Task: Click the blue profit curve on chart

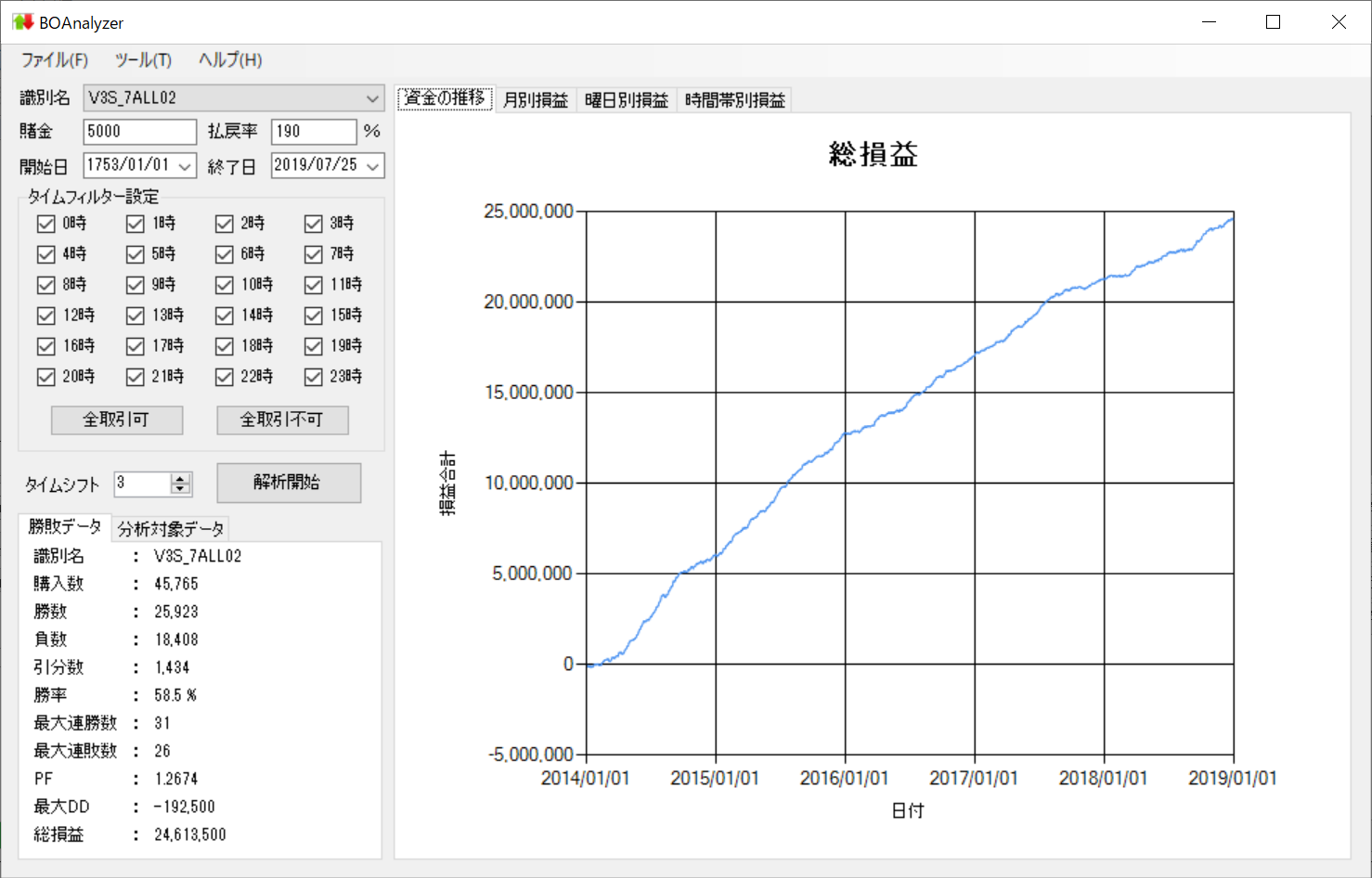Action: (x=845, y=435)
